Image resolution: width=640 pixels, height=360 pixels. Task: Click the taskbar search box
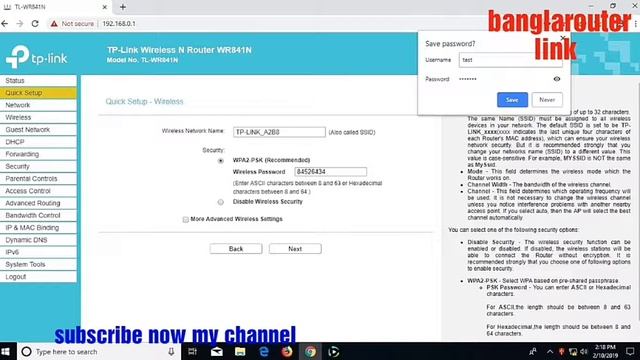pyautogui.click(x=98, y=351)
